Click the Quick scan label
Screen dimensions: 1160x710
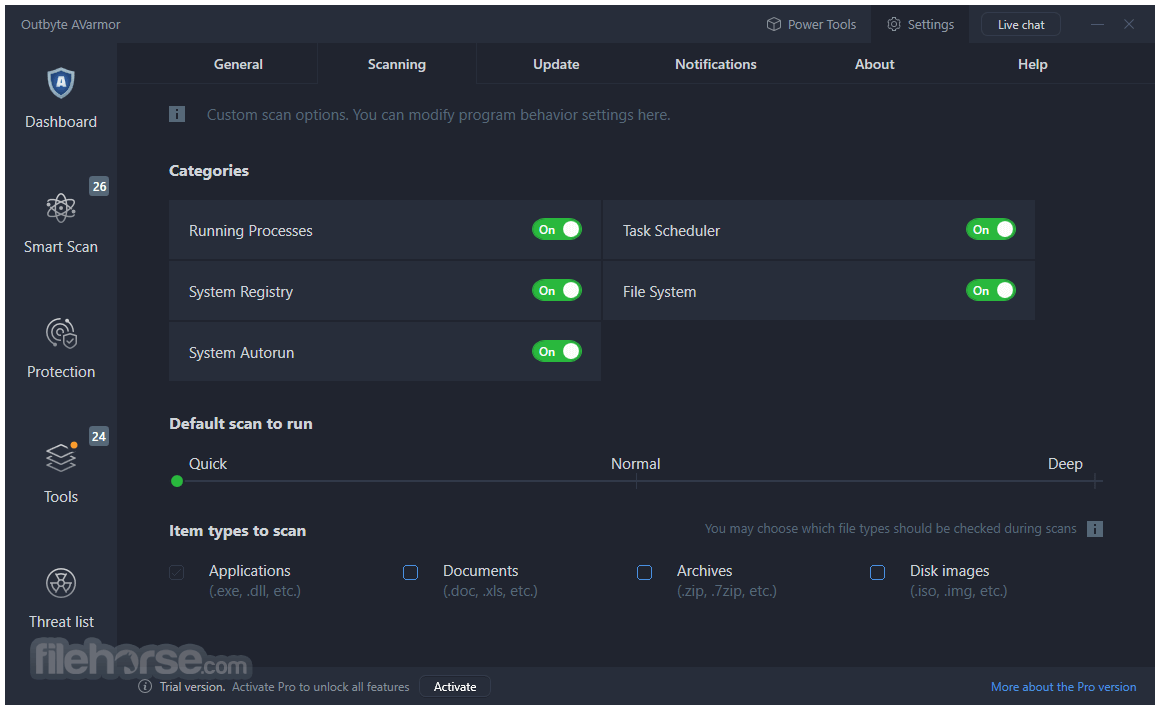click(x=208, y=464)
